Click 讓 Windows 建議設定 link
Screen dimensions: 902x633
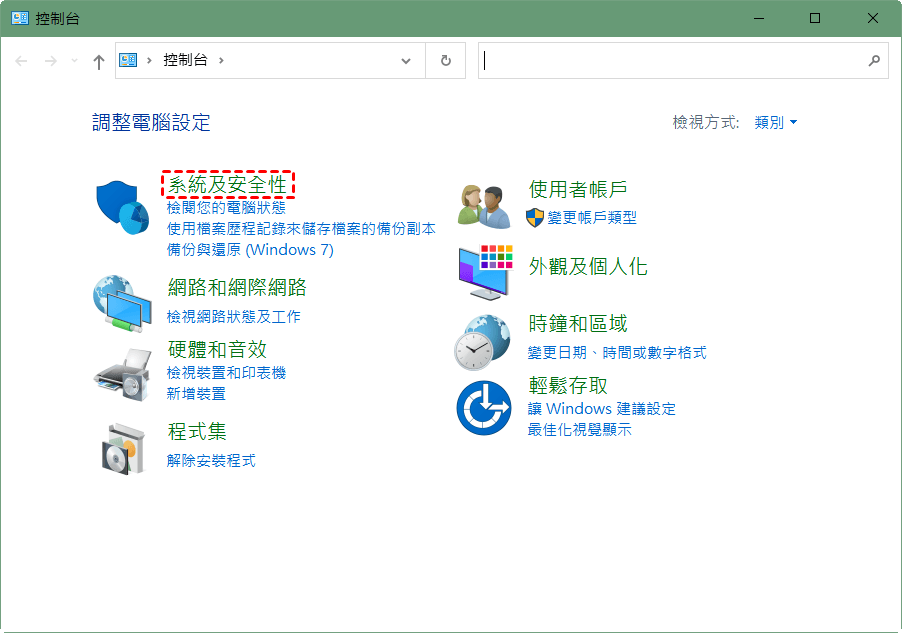(x=602, y=409)
